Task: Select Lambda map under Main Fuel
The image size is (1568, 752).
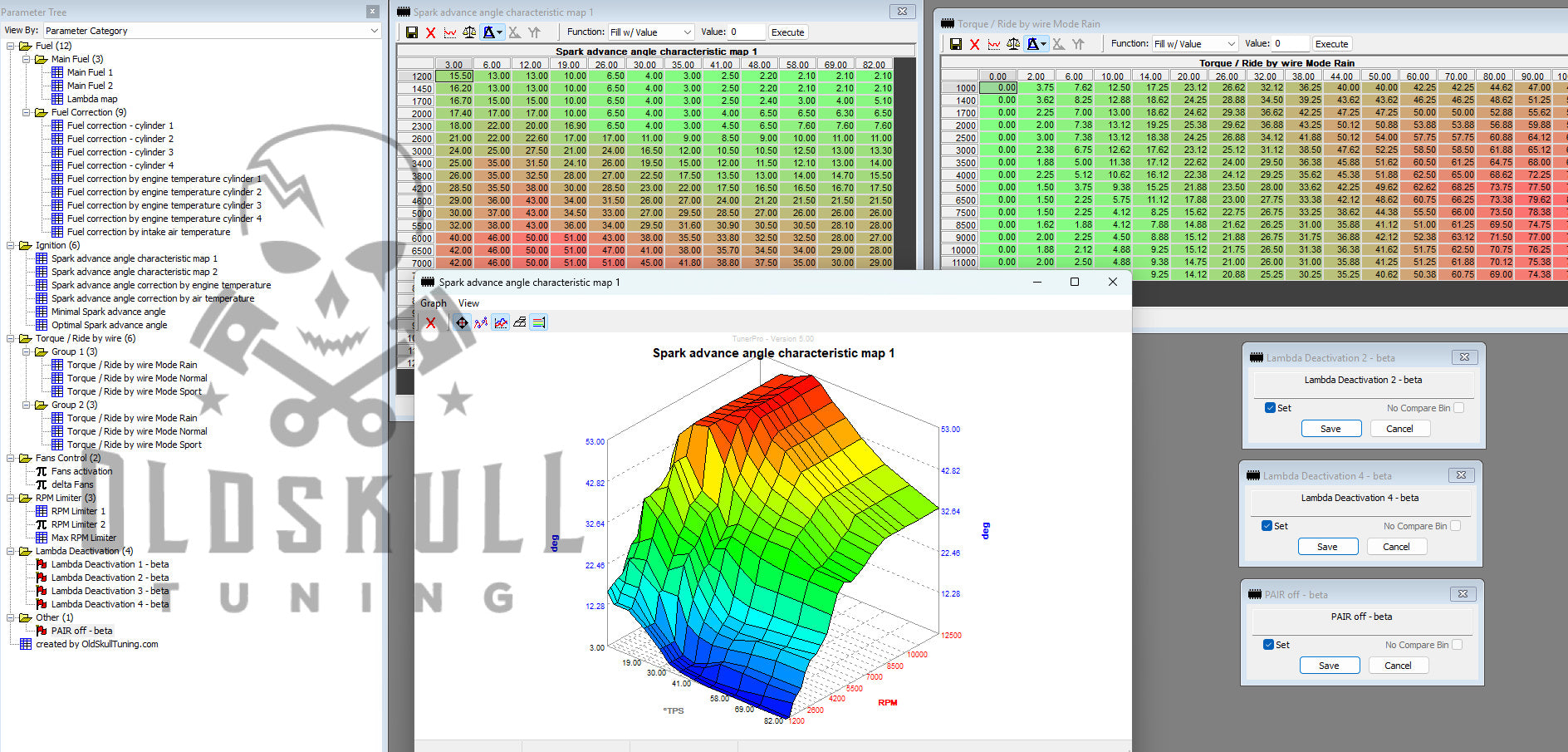Action: [x=92, y=99]
